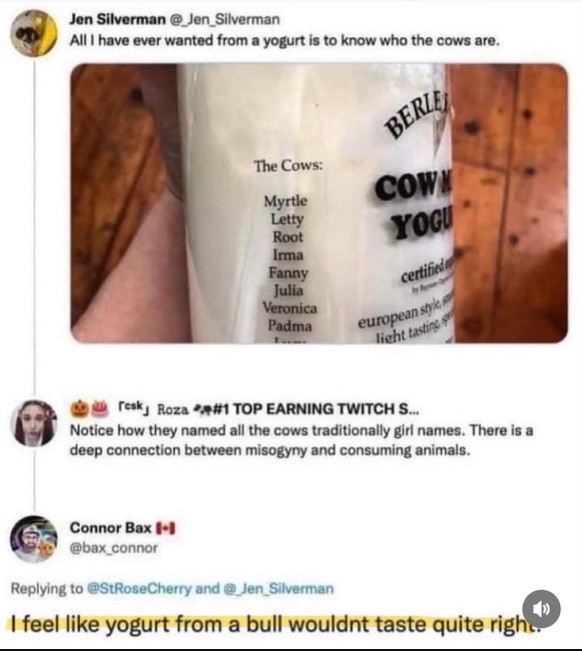This screenshot has width=582, height=651.
Task: Mute the video with the speaker icon
Action: click(x=541, y=608)
